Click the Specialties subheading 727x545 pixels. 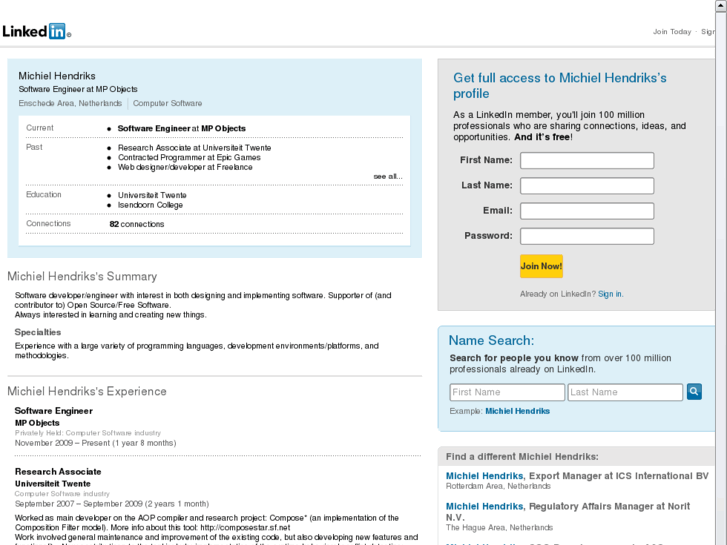point(38,332)
